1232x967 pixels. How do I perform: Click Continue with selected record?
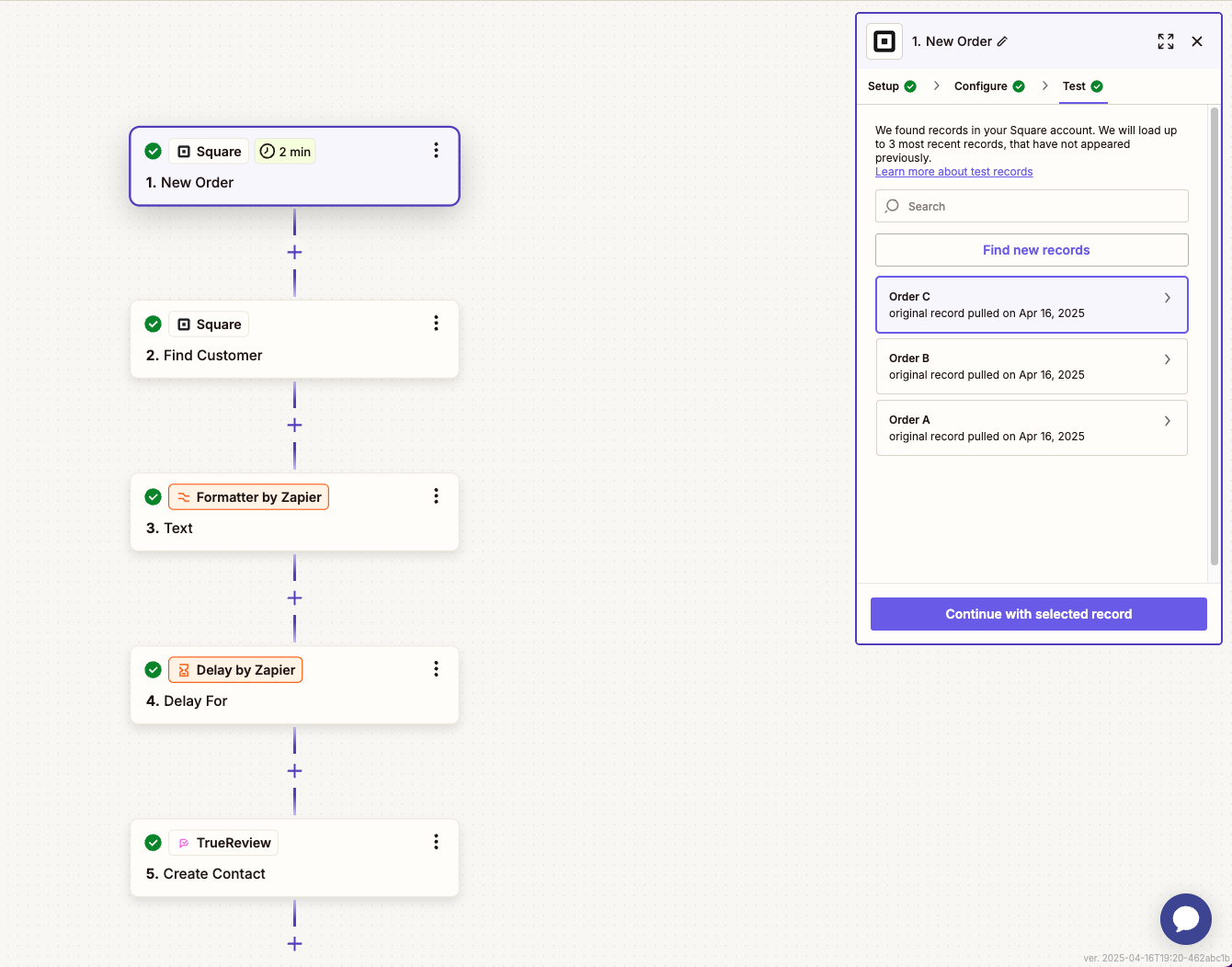click(1038, 614)
